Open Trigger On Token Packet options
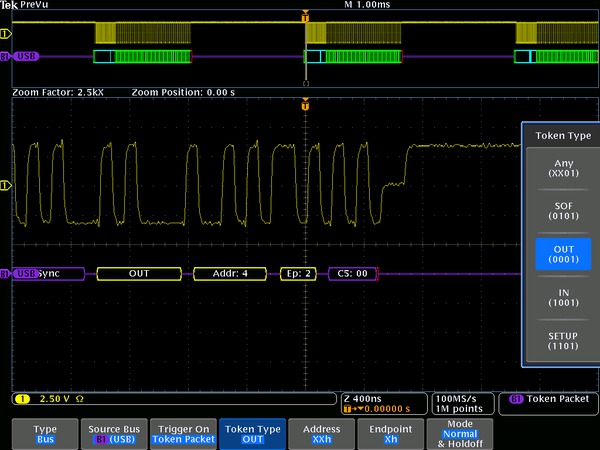The height and width of the screenshot is (450, 600). coord(183,433)
